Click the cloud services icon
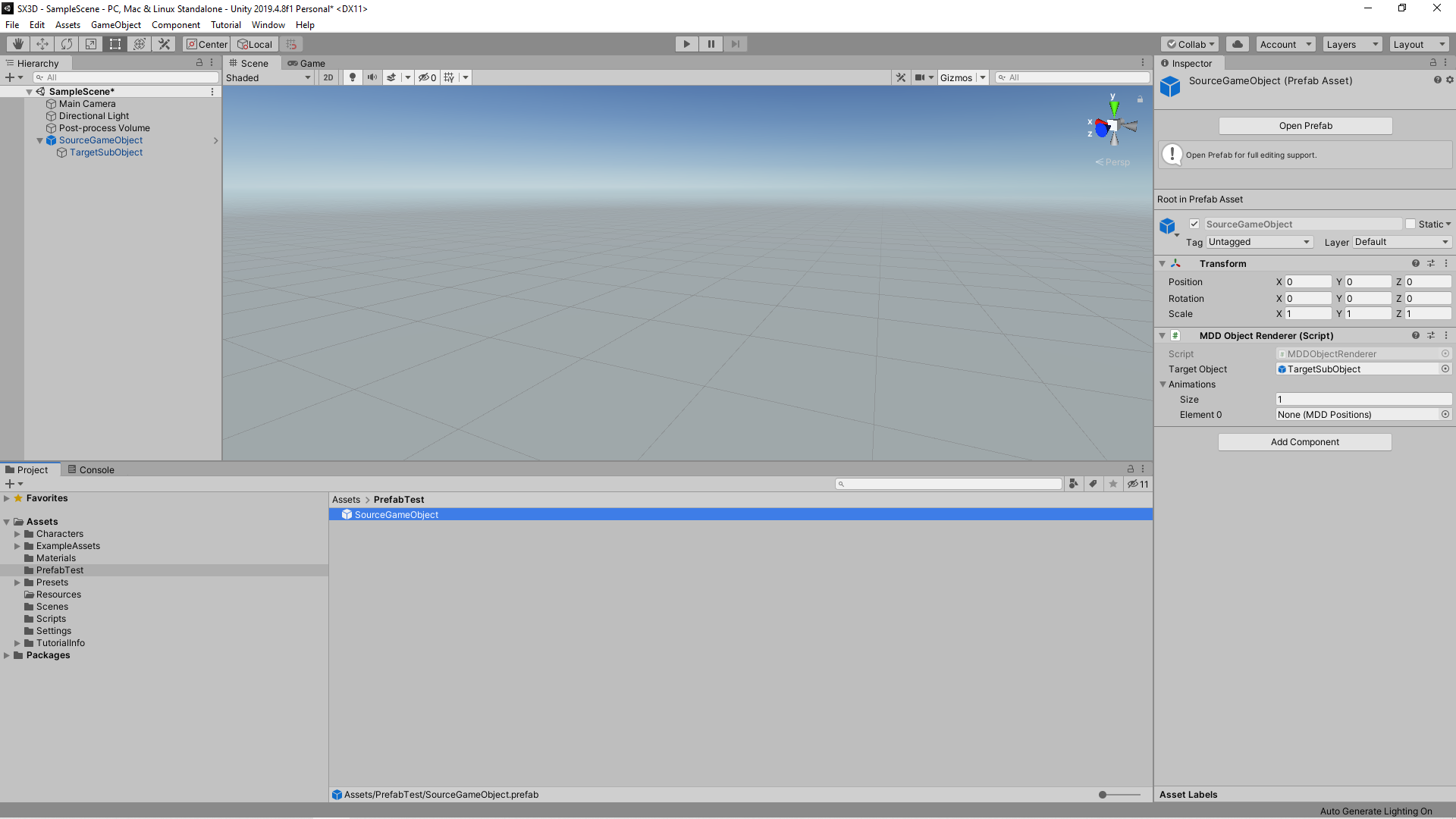The height and width of the screenshot is (819, 1456). (x=1238, y=44)
